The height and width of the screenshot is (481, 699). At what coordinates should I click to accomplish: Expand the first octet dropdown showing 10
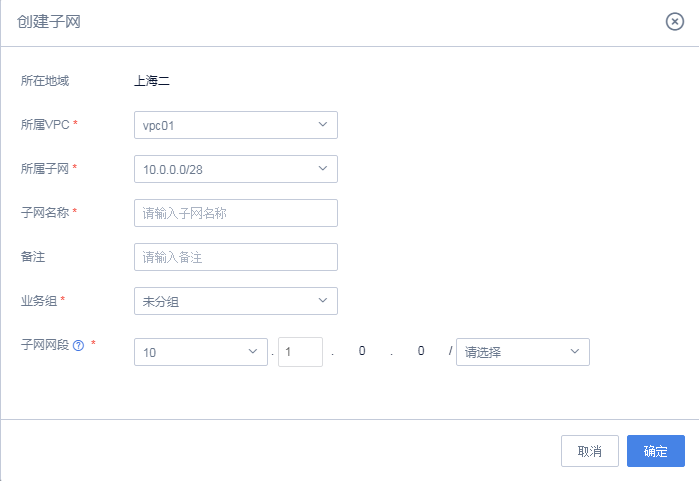click(x=200, y=352)
